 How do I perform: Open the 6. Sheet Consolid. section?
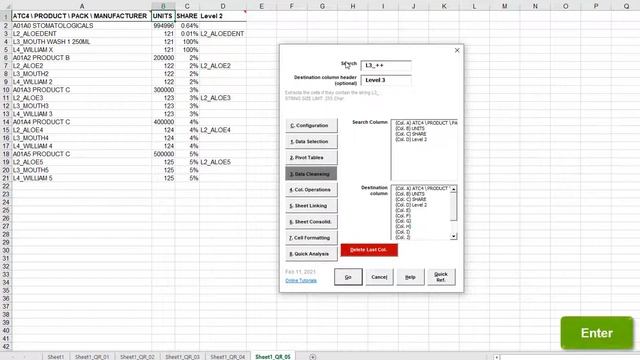click(311, 222)
